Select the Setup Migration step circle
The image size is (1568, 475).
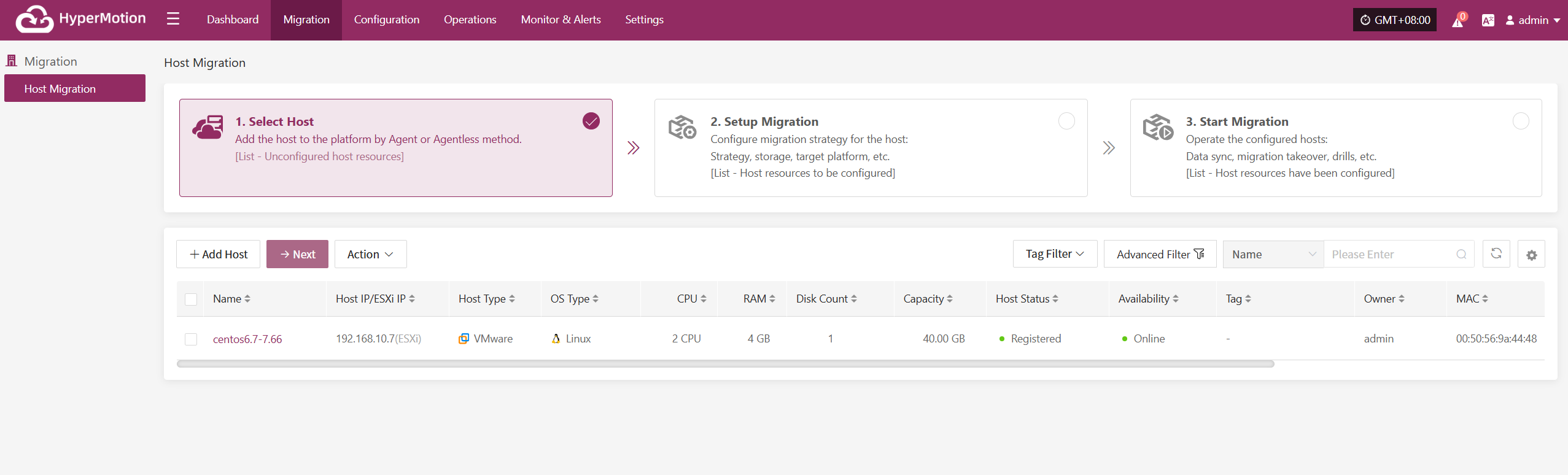click(1066, 121)
